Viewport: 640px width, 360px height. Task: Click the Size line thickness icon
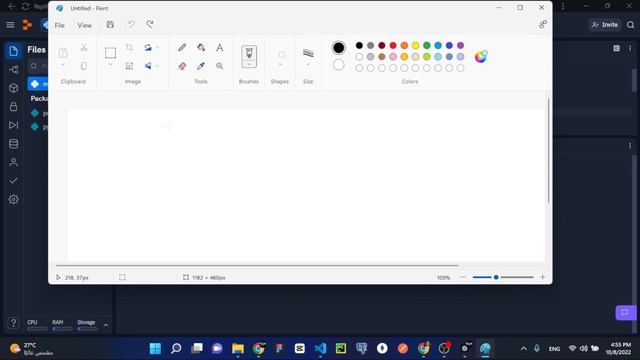[x=308, y=53]
